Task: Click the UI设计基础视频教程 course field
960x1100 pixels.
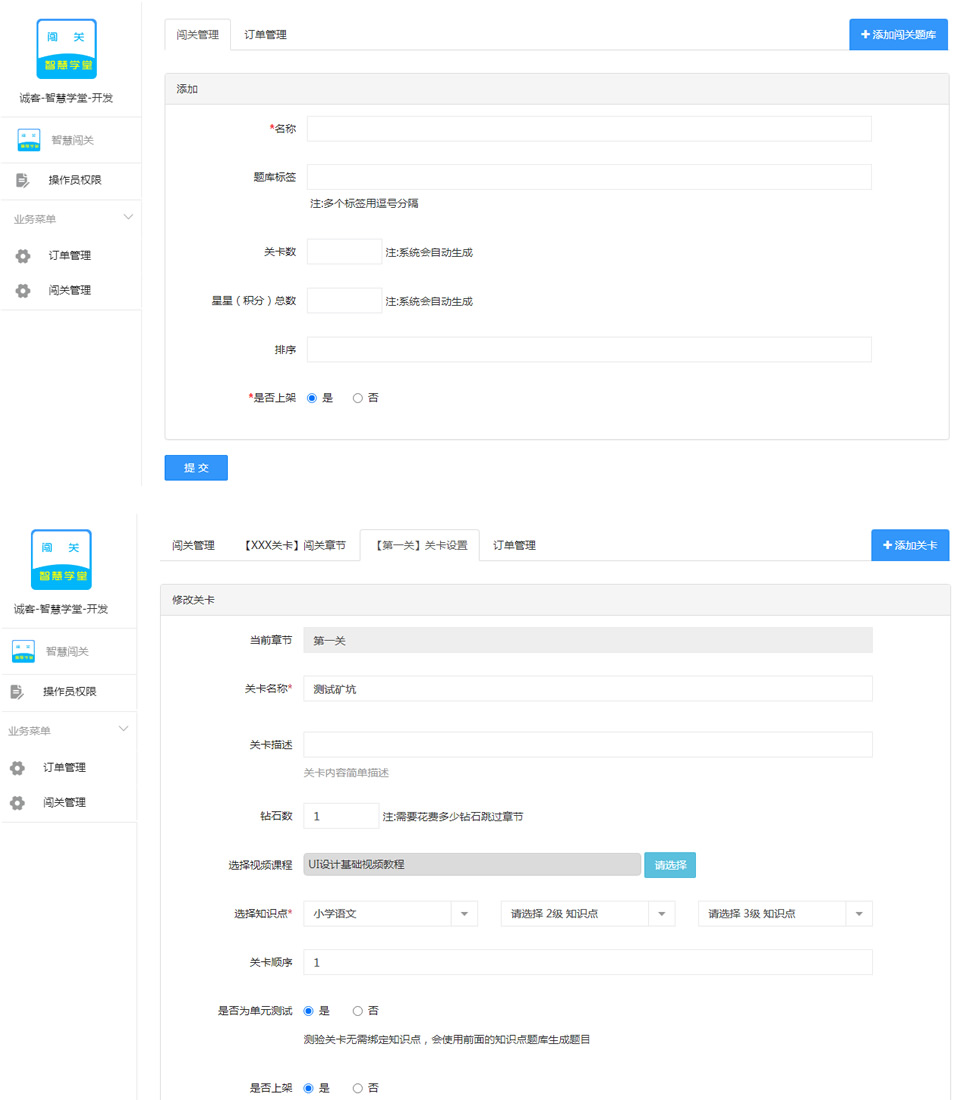Action: (x=472, y=864)
